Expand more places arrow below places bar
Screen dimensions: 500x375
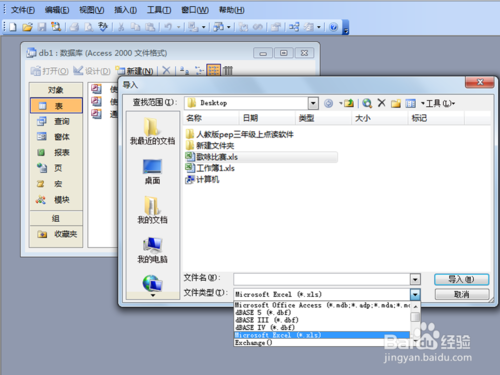(x=153, y=295)
